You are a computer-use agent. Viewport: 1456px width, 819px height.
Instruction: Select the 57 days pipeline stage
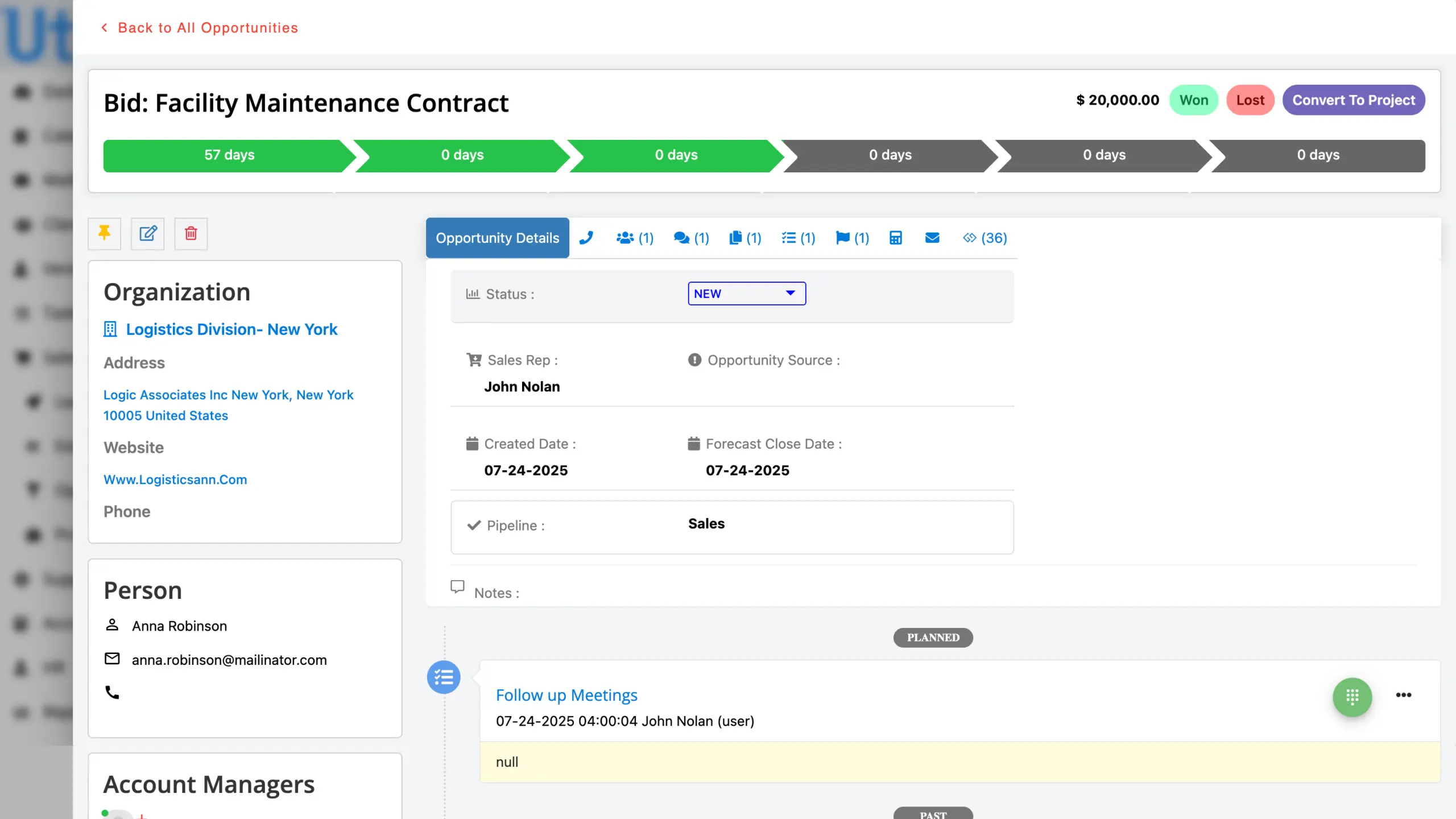(x=229, y=155)
